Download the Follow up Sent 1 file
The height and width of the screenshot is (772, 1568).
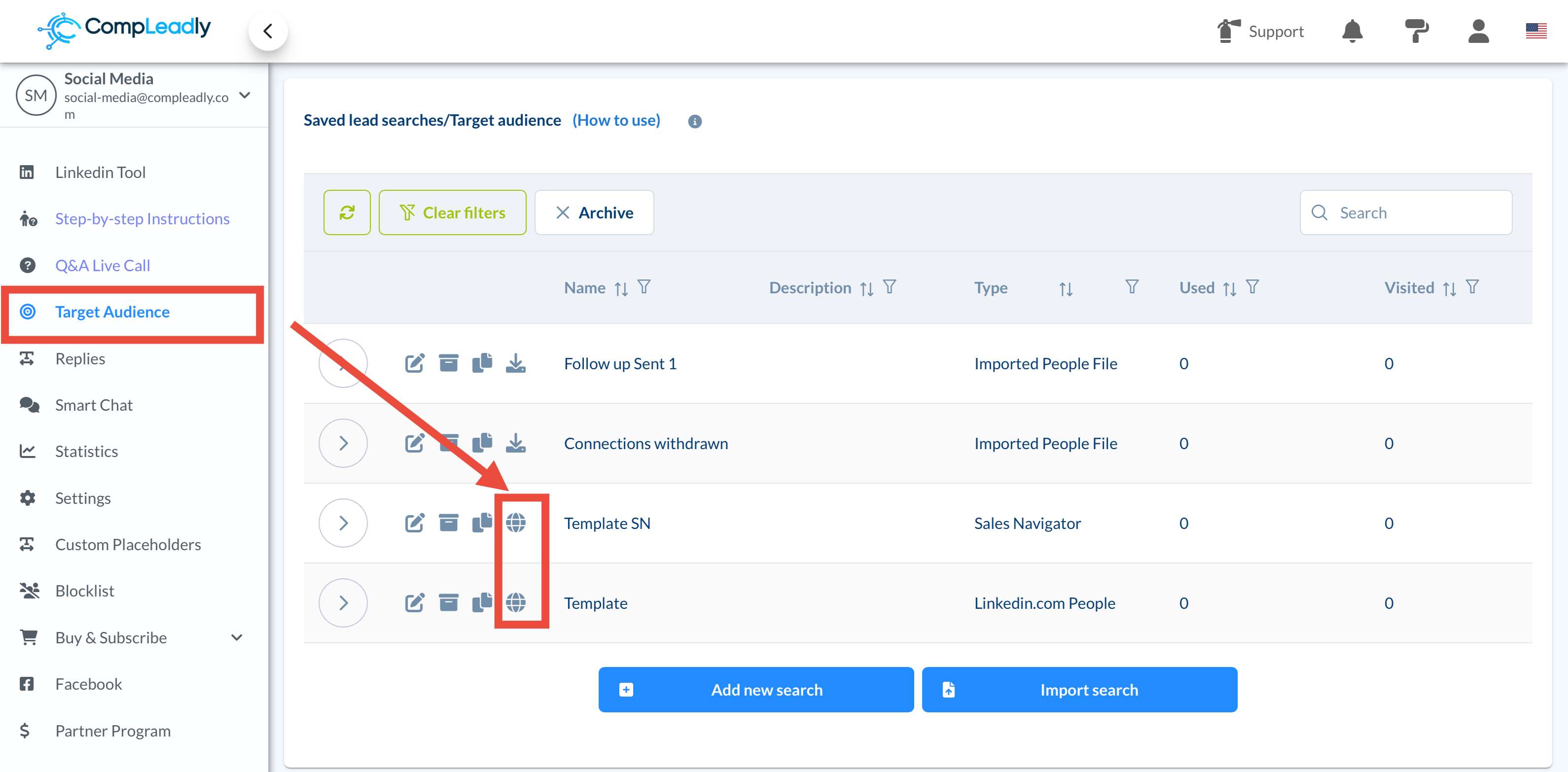[x=516, y=363]
